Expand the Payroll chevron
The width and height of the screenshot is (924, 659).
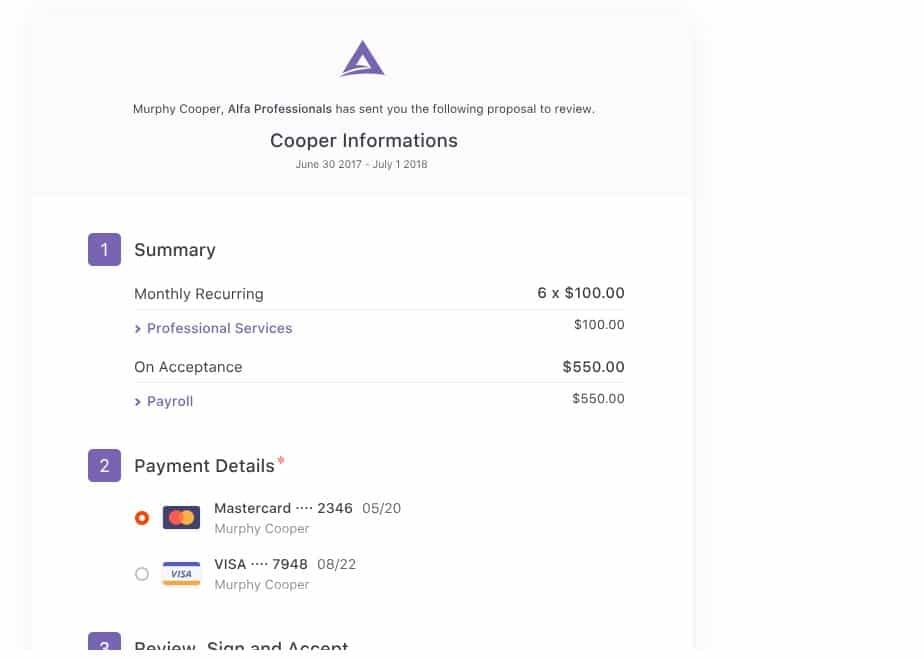click(x=138, y=402)
